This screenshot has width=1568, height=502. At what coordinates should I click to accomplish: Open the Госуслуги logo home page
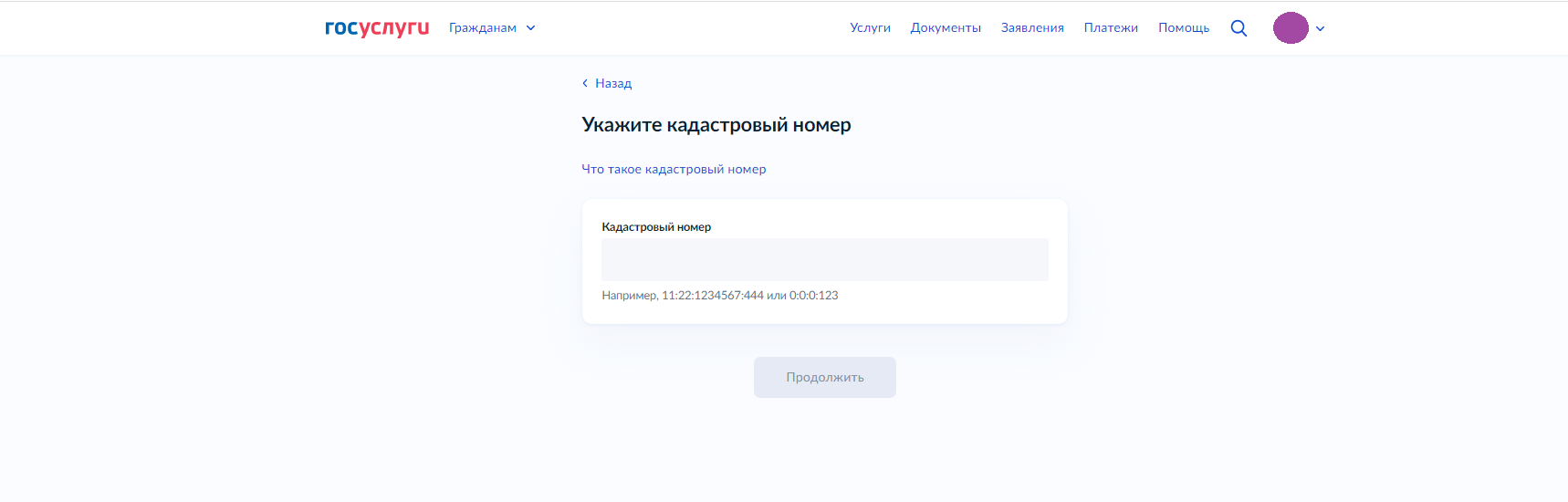click(377, 28)
